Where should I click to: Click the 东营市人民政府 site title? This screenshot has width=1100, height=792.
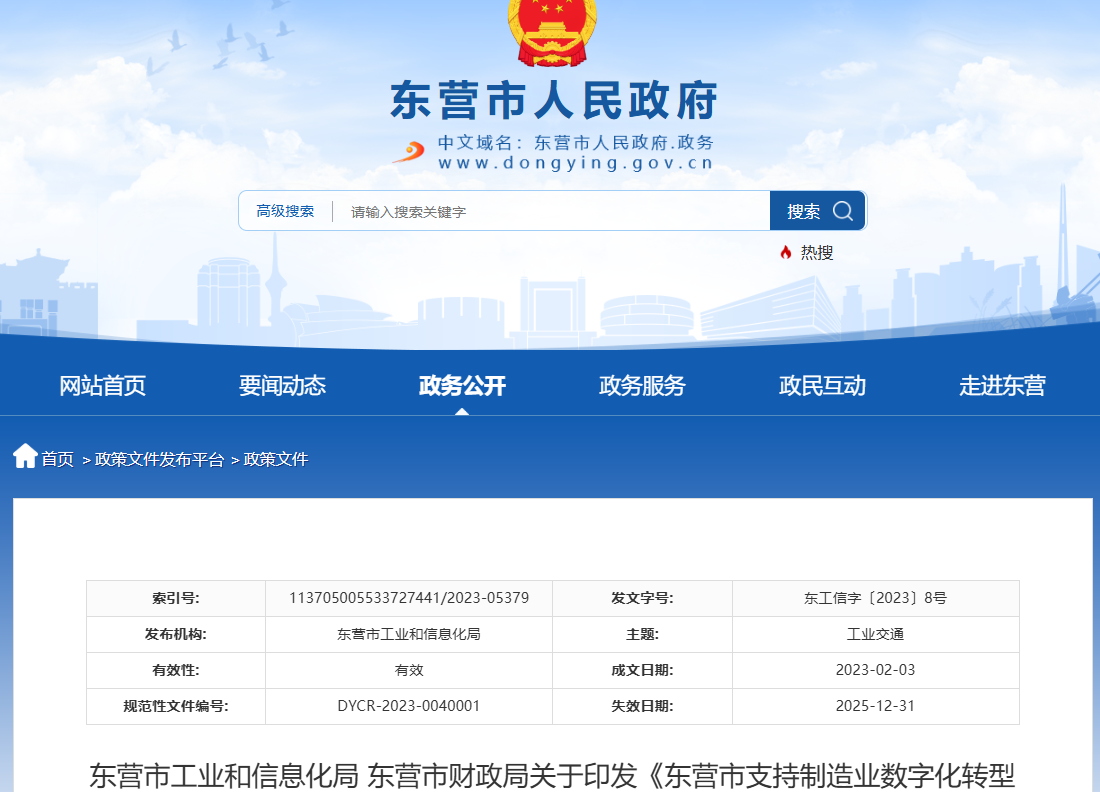coord(556,97)
